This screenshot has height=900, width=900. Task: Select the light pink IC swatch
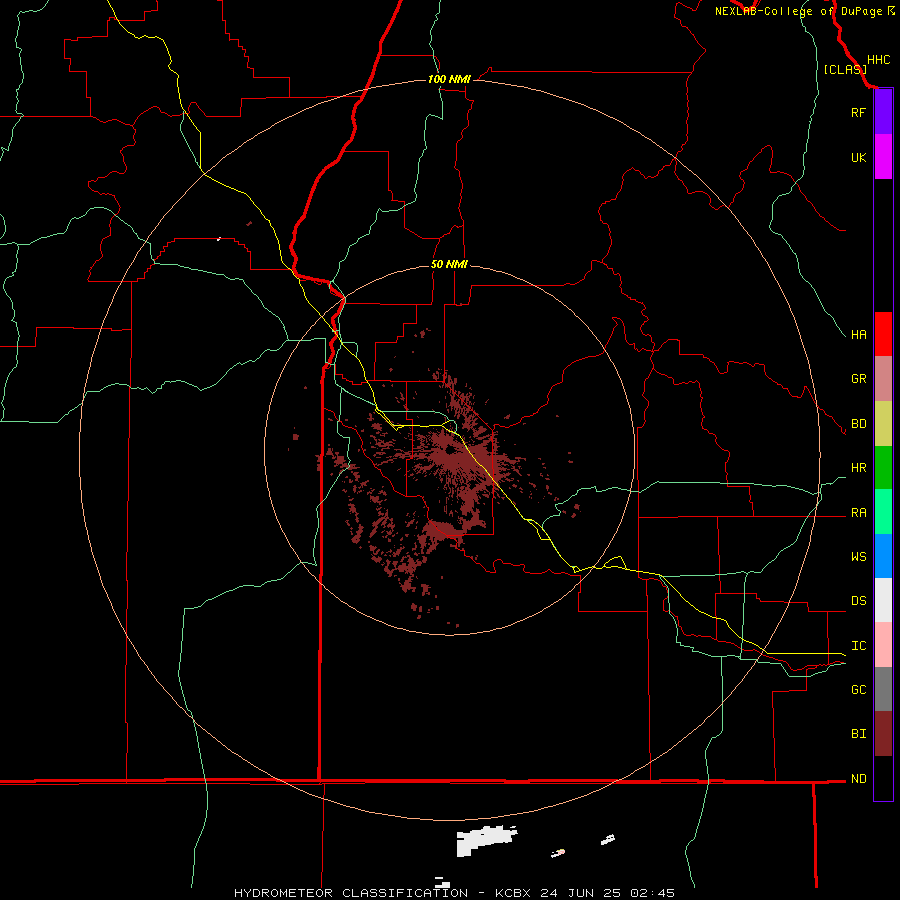point(883,645)
